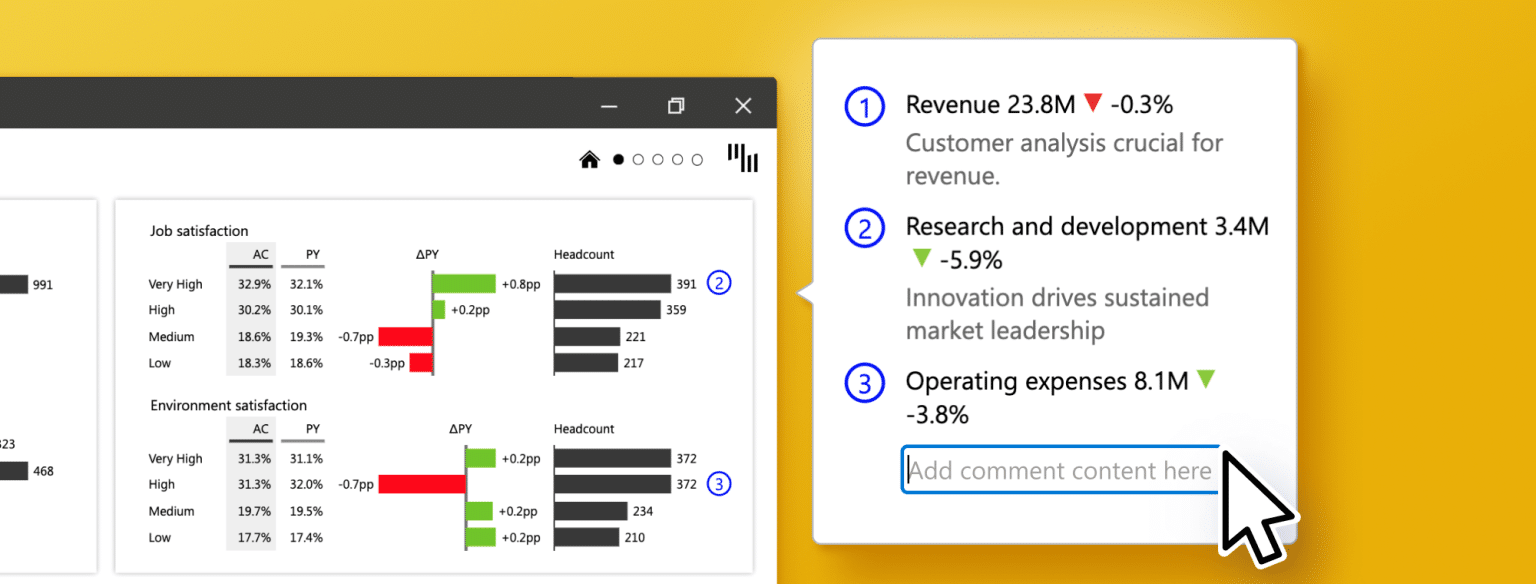Click the Add comment content text field
Viewport: 1536px width, 584px height.
pyautogui.click(x=1058, y=470)
